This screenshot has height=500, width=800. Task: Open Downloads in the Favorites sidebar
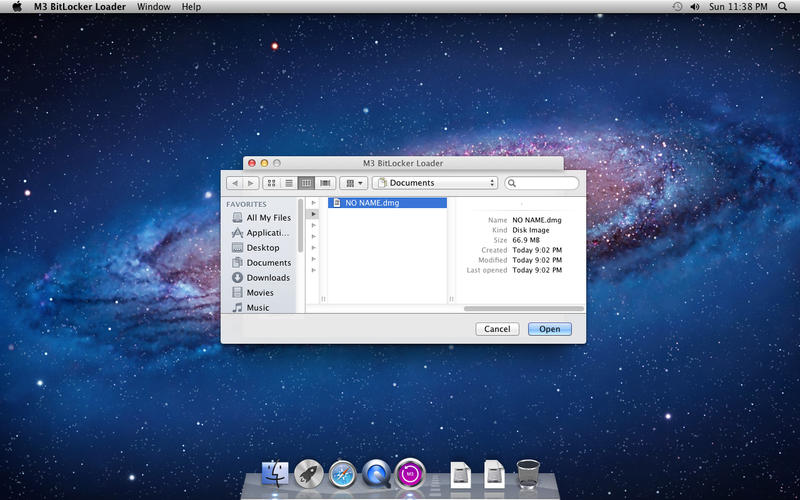[261, 278]
